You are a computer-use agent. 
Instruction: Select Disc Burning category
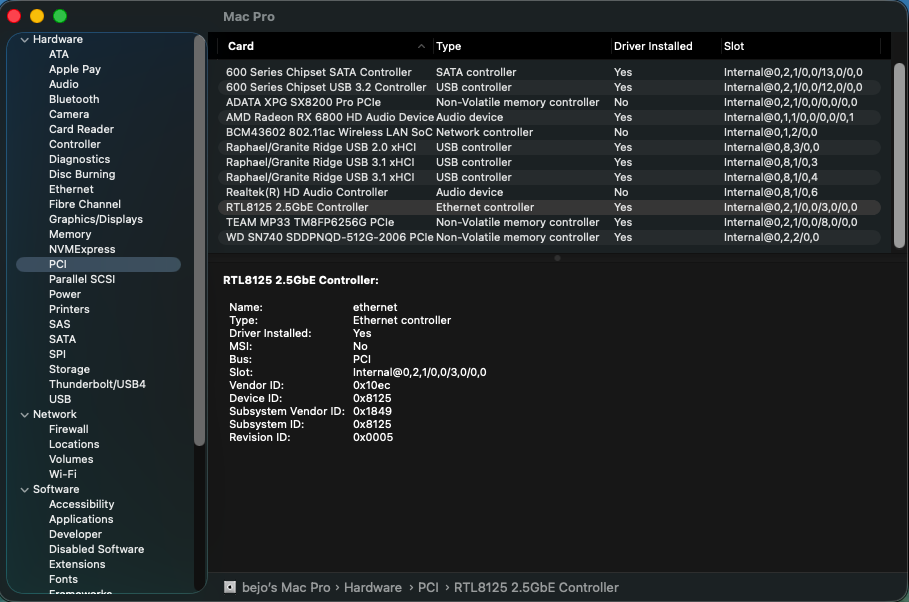click(82, 175)
